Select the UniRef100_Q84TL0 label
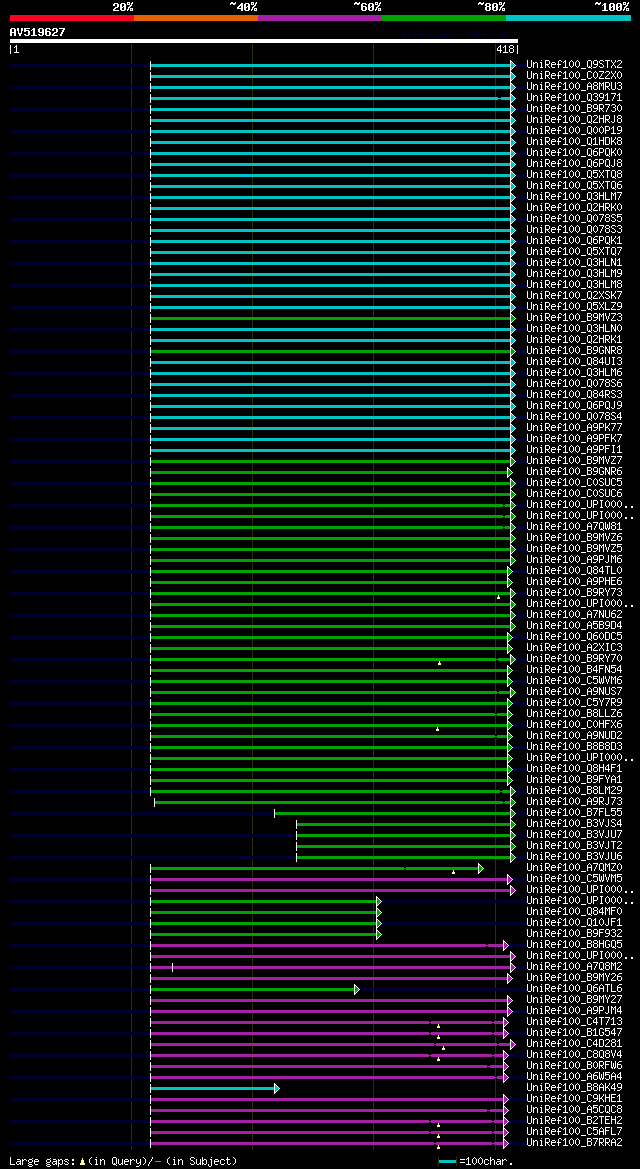The width and height of the screenshot is (640, 1169). 574,570
